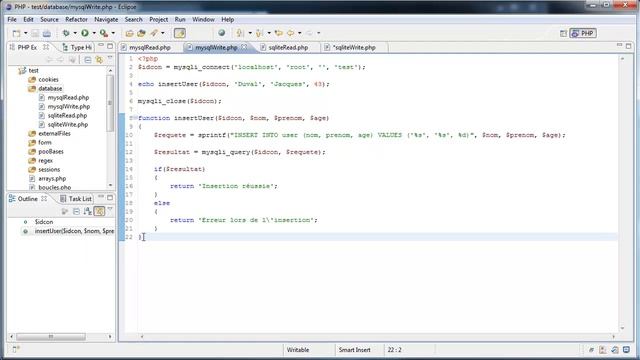This screenshot has width=640, height=360.
Task: Select the Outline view tab
Action: click(27, 199)
